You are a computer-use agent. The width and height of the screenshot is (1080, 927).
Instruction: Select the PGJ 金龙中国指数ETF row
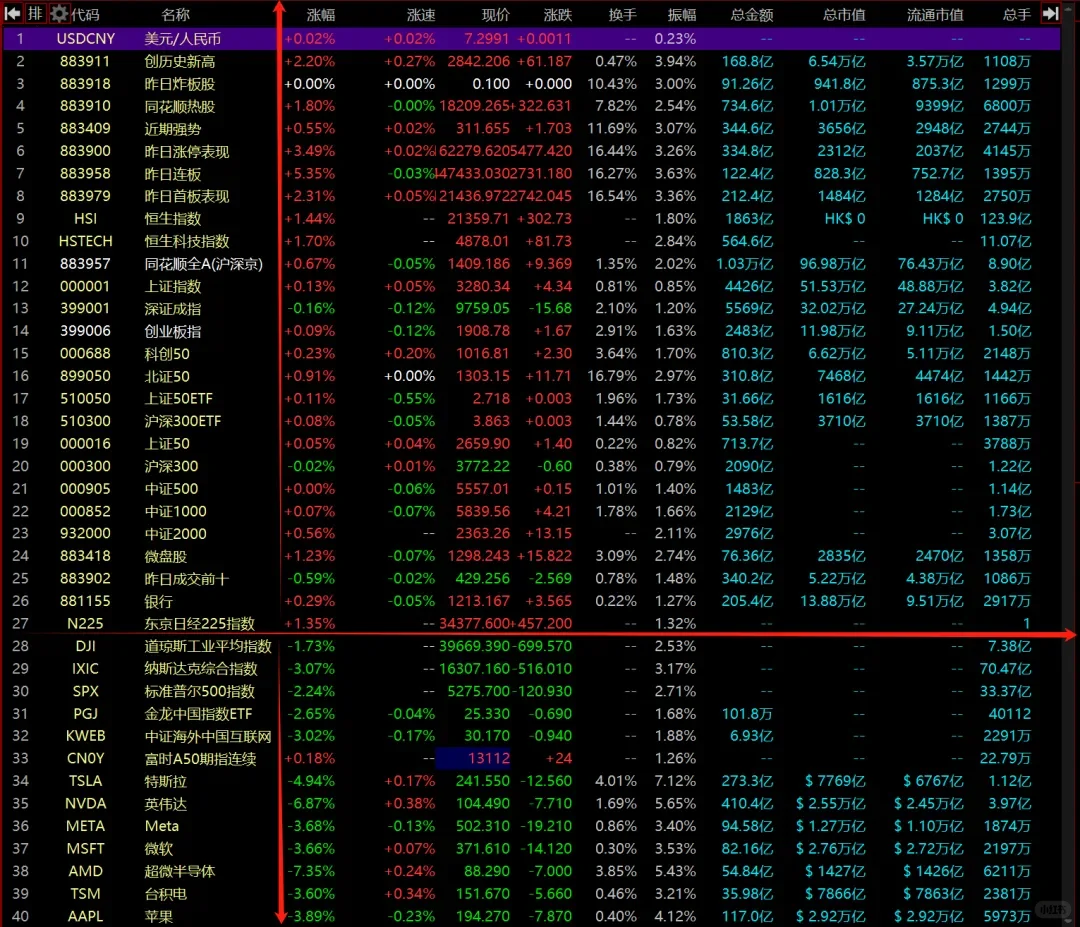(532, 714)
